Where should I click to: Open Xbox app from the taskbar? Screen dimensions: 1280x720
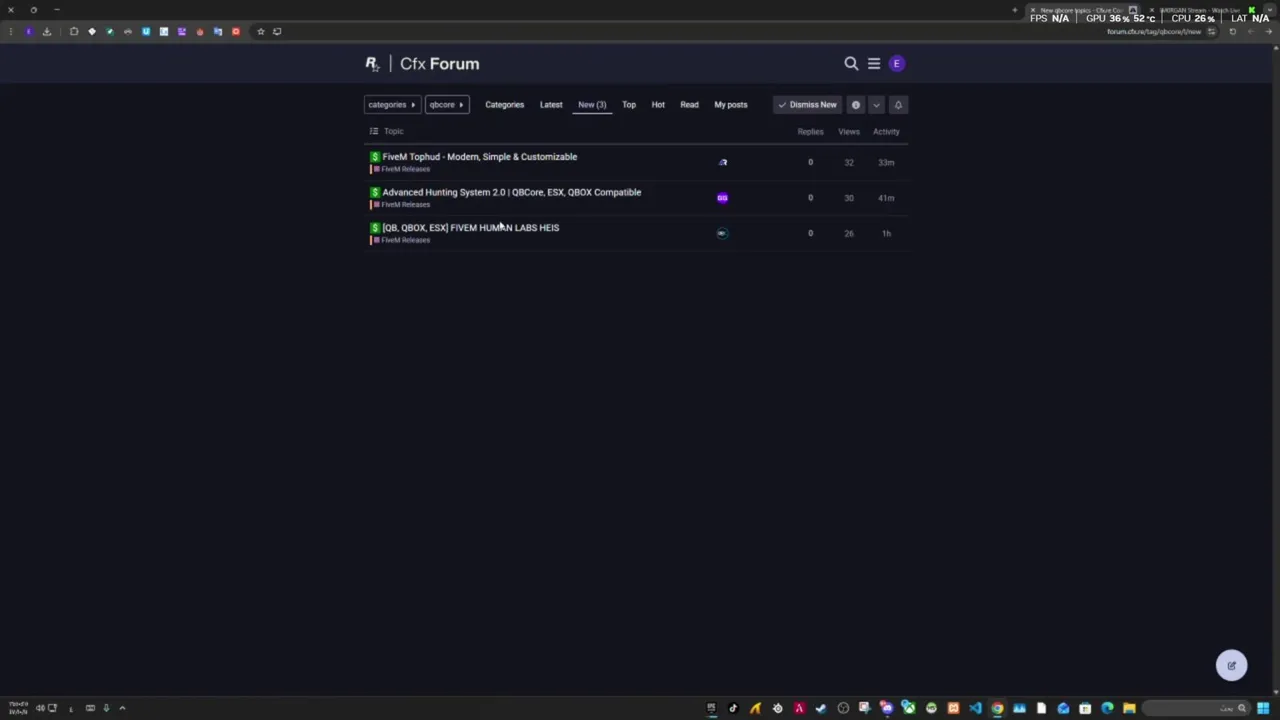pos(909,709)
